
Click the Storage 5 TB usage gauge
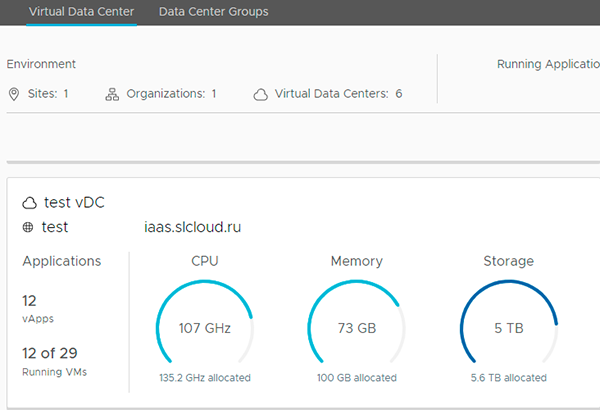click(509, 322)
